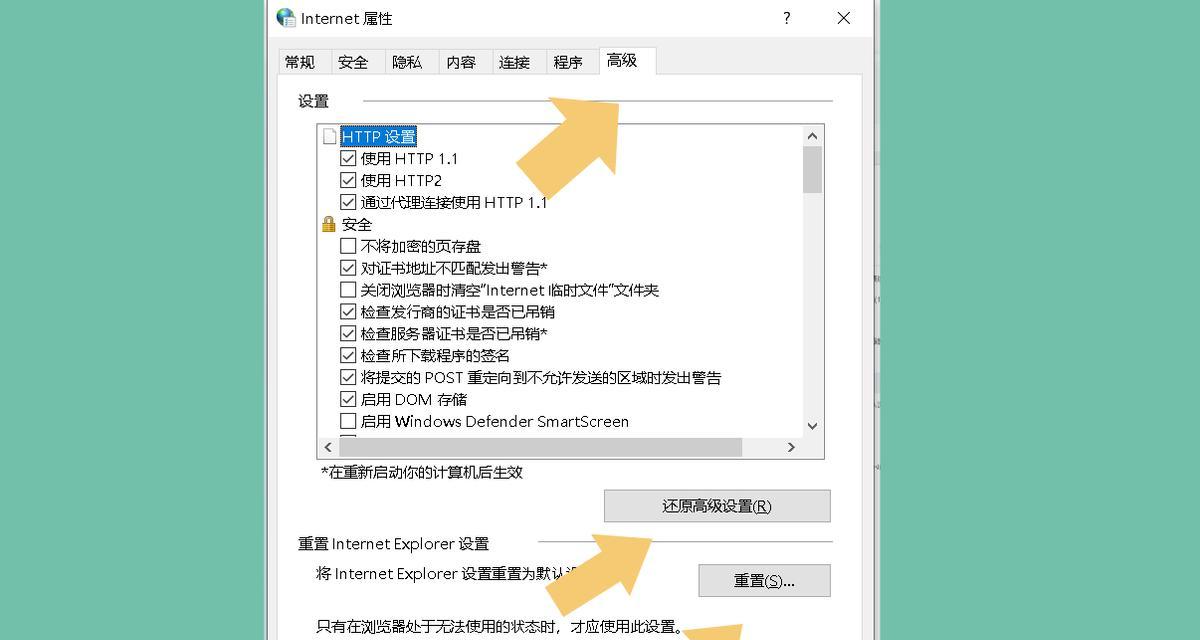
Task: Uncheck 将提交的 POST 重定向 warning option
Action: click(348, 377)
